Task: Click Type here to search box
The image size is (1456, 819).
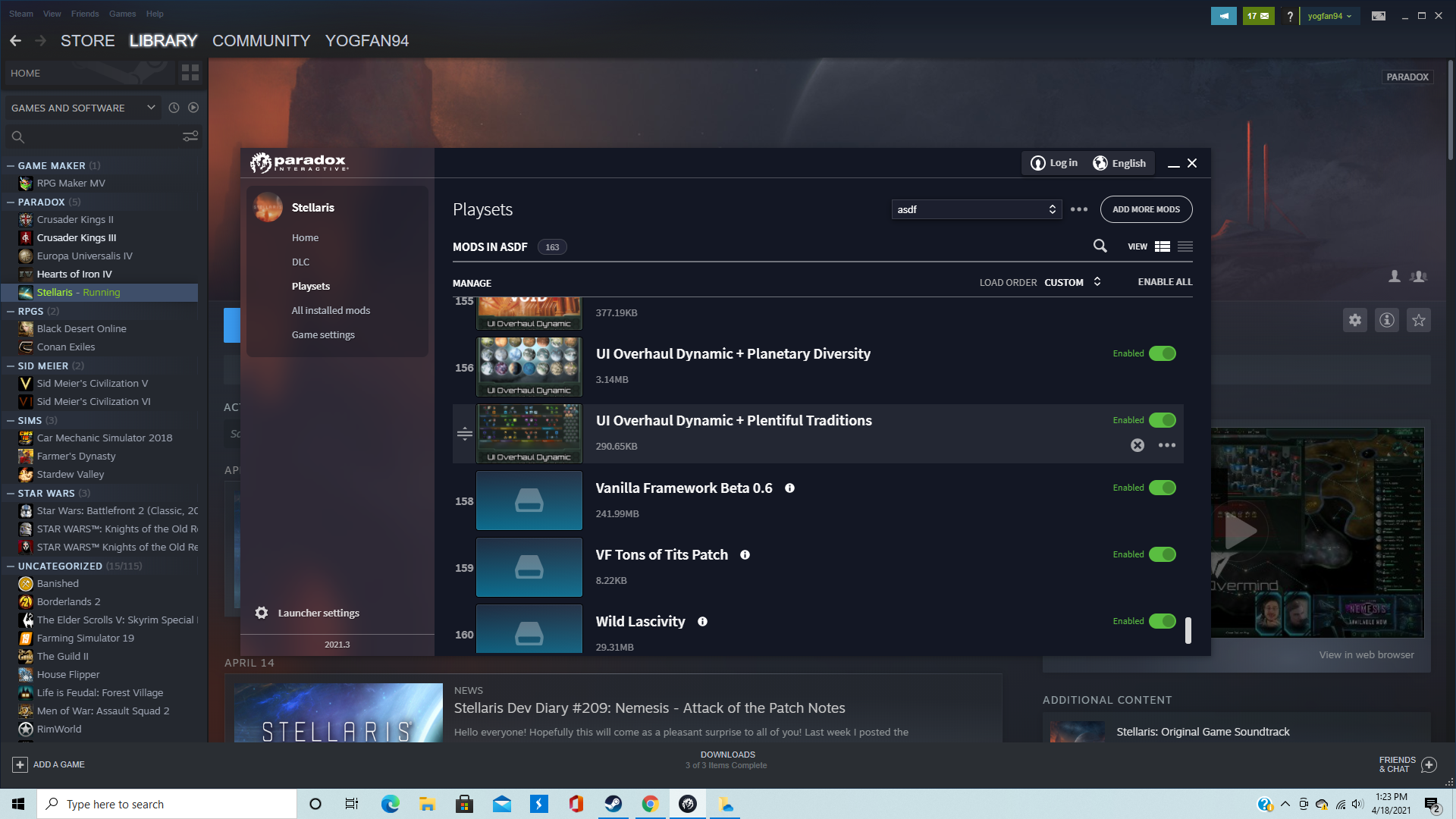Action: (x=167, y=804)
